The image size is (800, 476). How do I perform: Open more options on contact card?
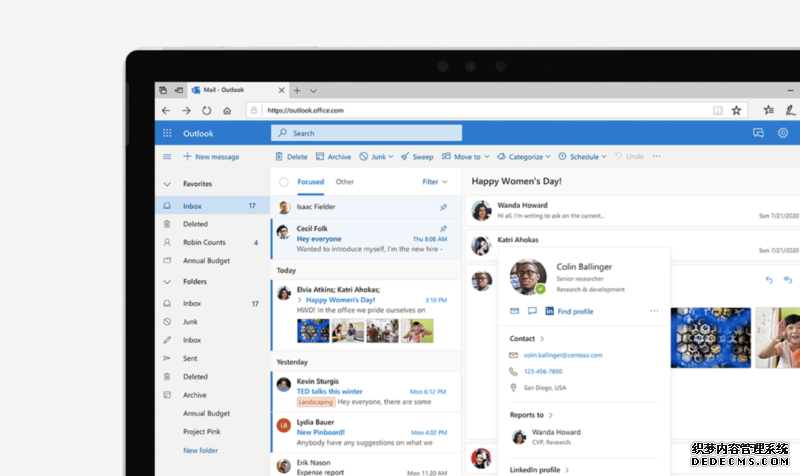click(655, 311)
